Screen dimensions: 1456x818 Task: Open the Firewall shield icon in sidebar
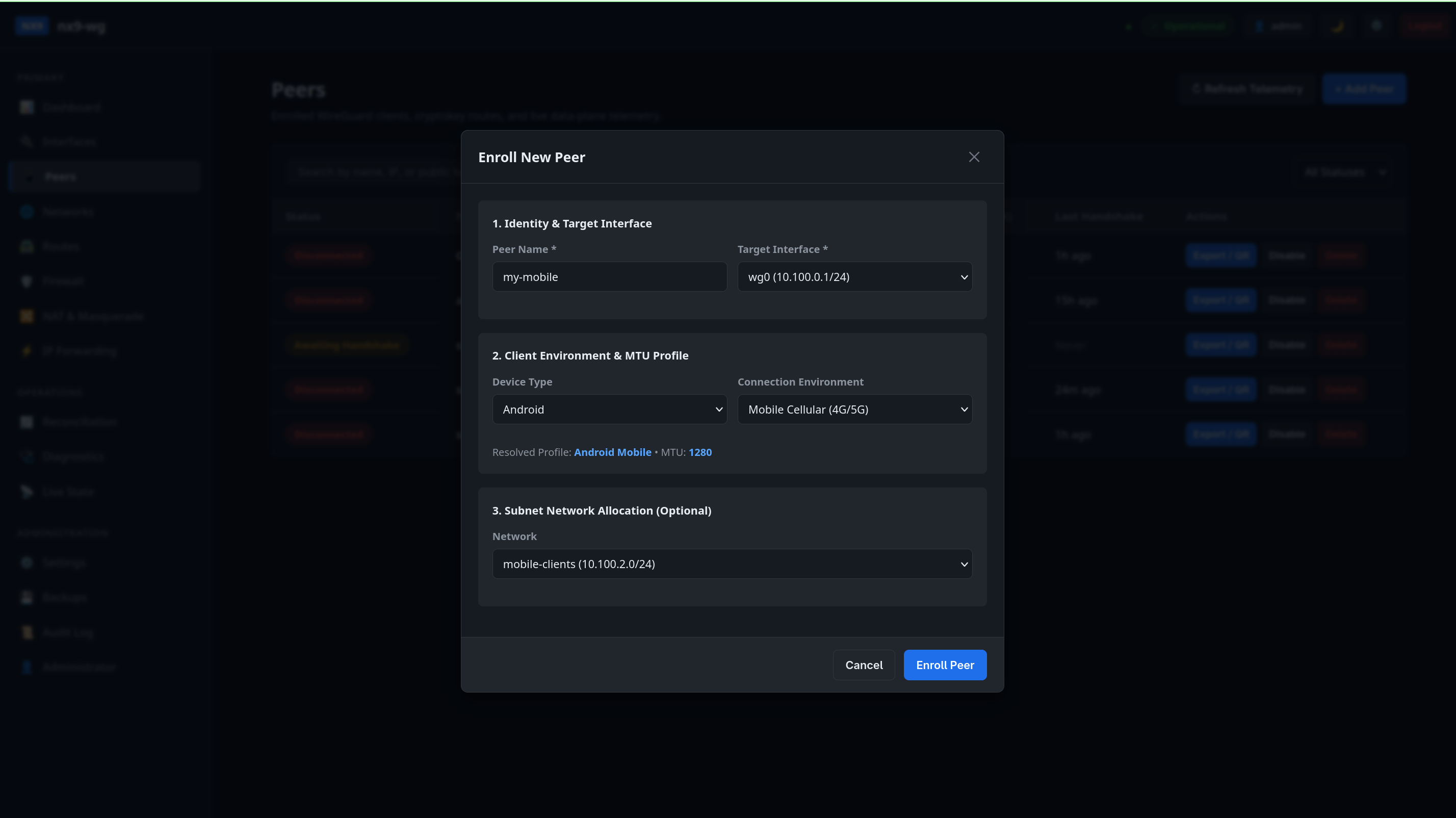27,281
